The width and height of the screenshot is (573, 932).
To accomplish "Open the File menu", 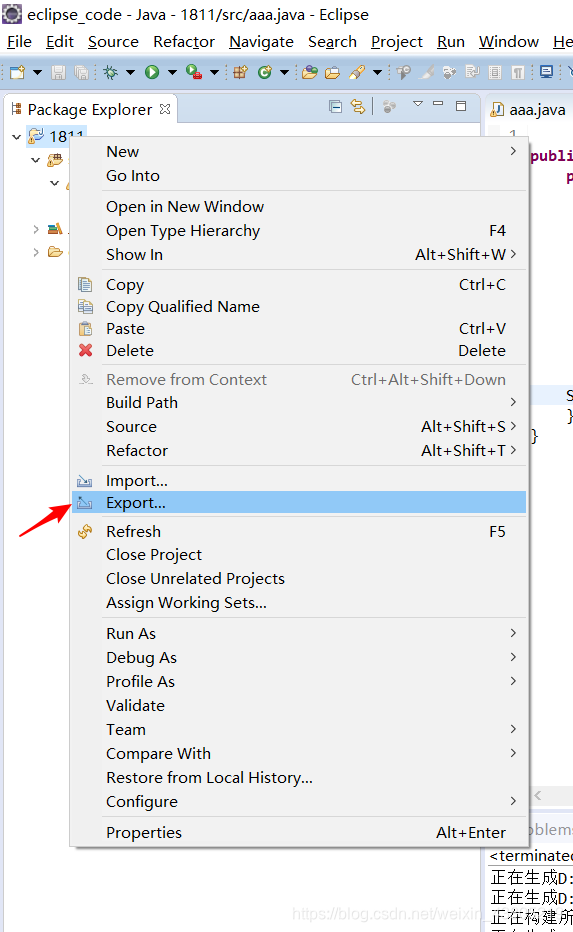I will tap(19, 42).
